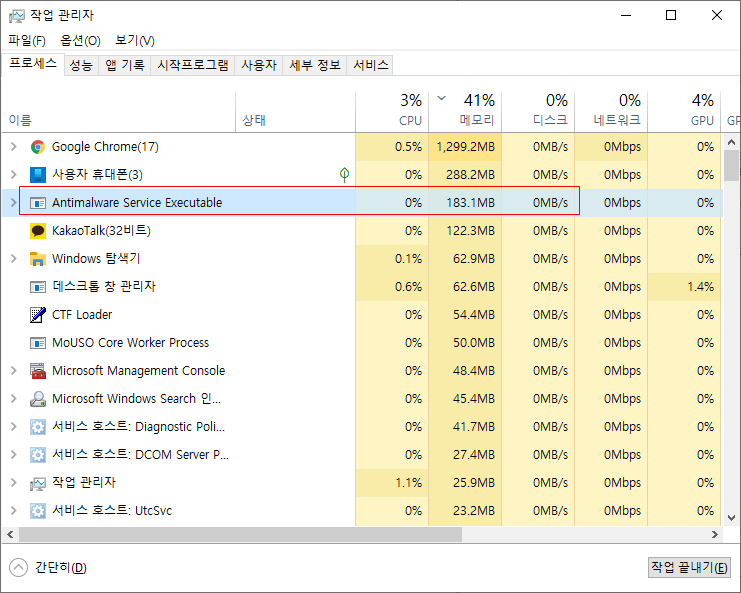Select the 프로세스 tab

pos(33,64)
